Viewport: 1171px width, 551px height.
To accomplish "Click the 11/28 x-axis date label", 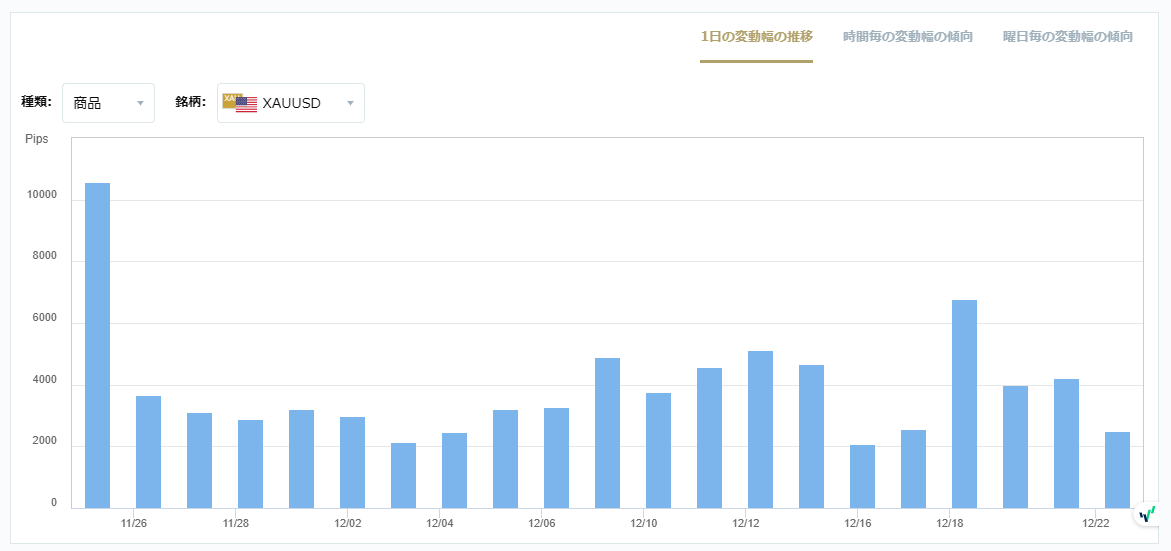I will 236,523.
